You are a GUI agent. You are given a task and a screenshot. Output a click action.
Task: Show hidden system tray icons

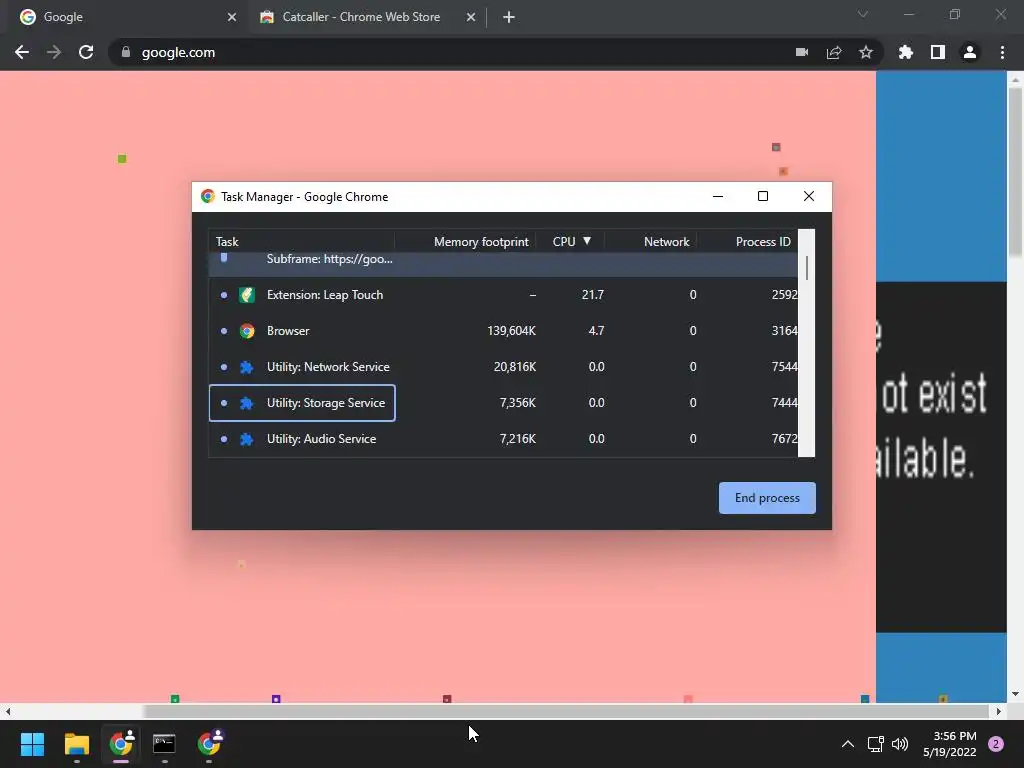pyautogui.click(x=847, y=744)
